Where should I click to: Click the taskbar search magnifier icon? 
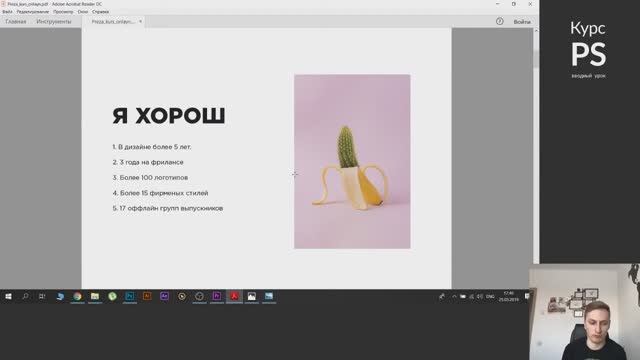[x=25, y=296]
